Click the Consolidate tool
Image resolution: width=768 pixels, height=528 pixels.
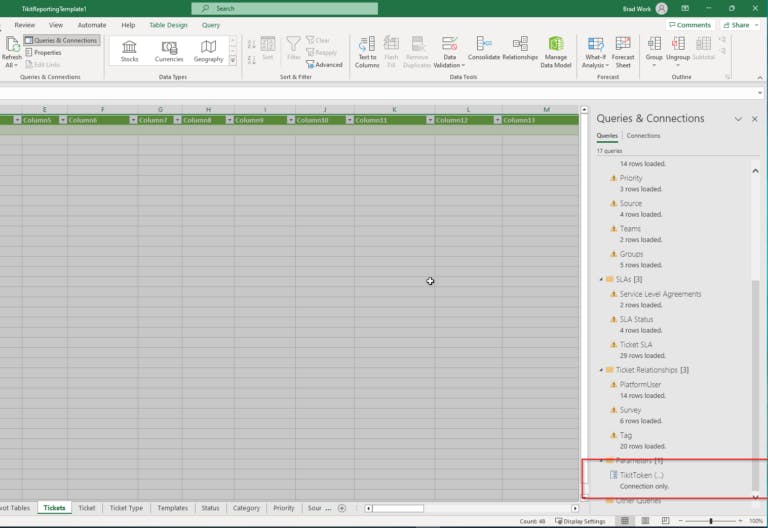coord(483,48)
